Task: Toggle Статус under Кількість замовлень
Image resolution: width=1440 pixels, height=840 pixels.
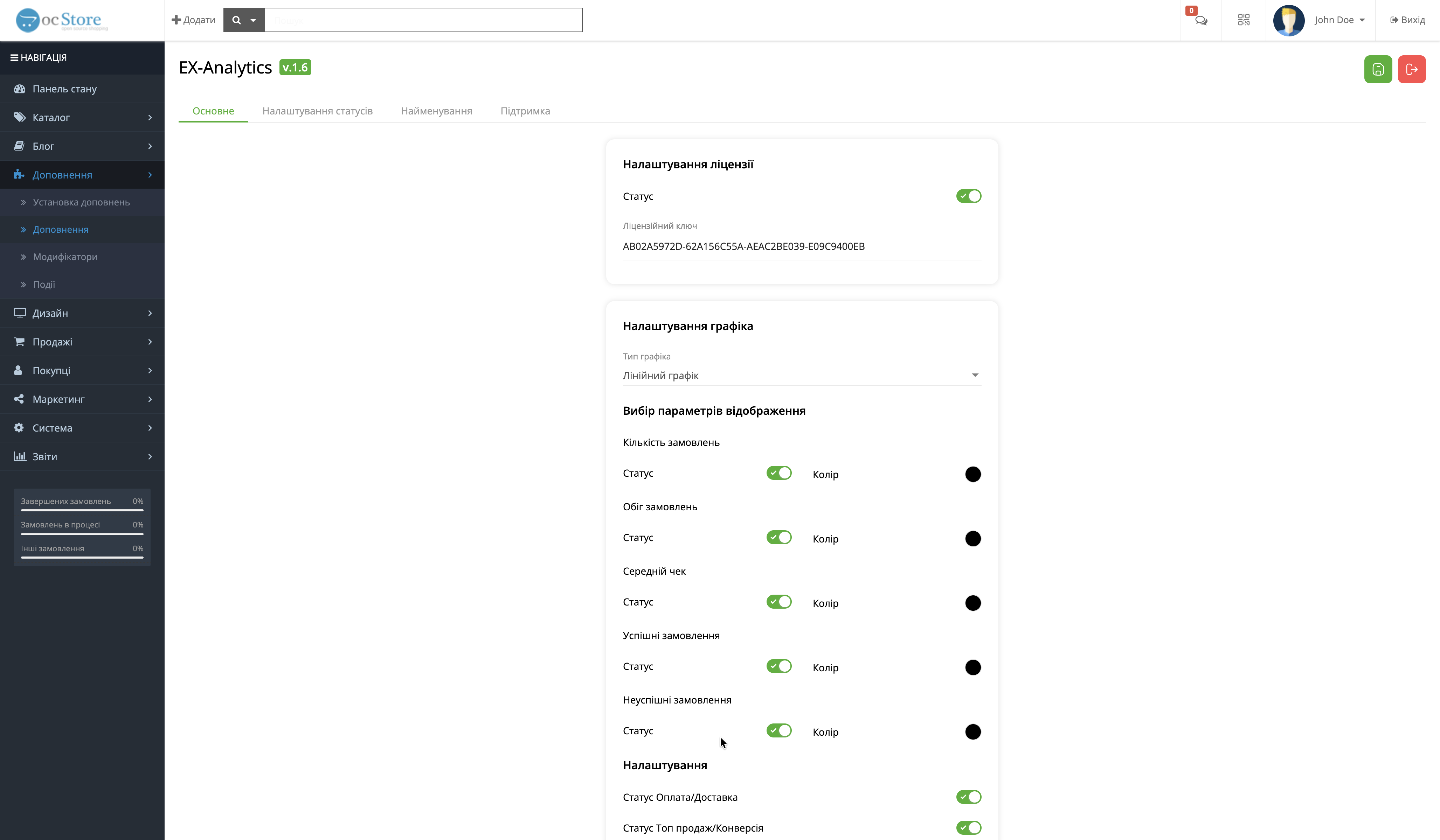Action: click(x=779, y=473)
